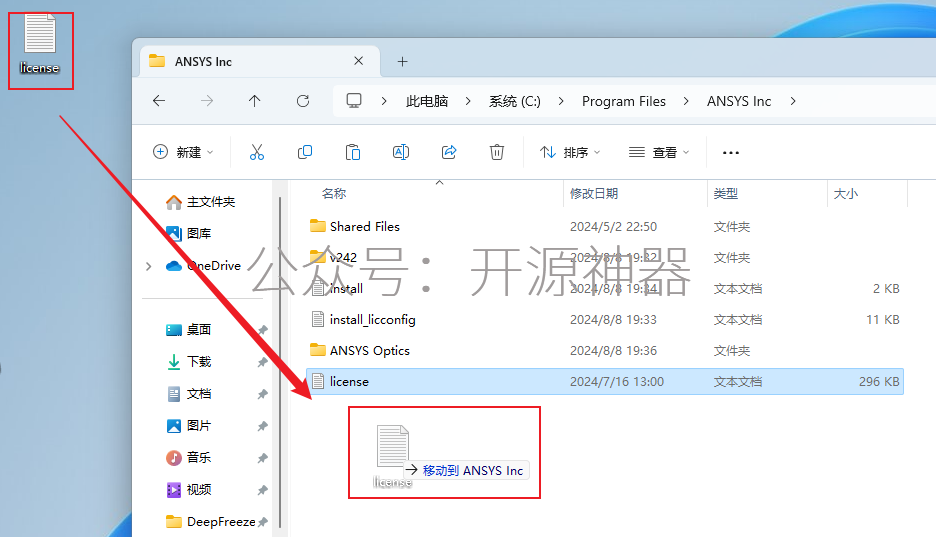The image size is (936, 537).
Task: Click Program Files in the breadcrumb
Action: click(624, 101)
